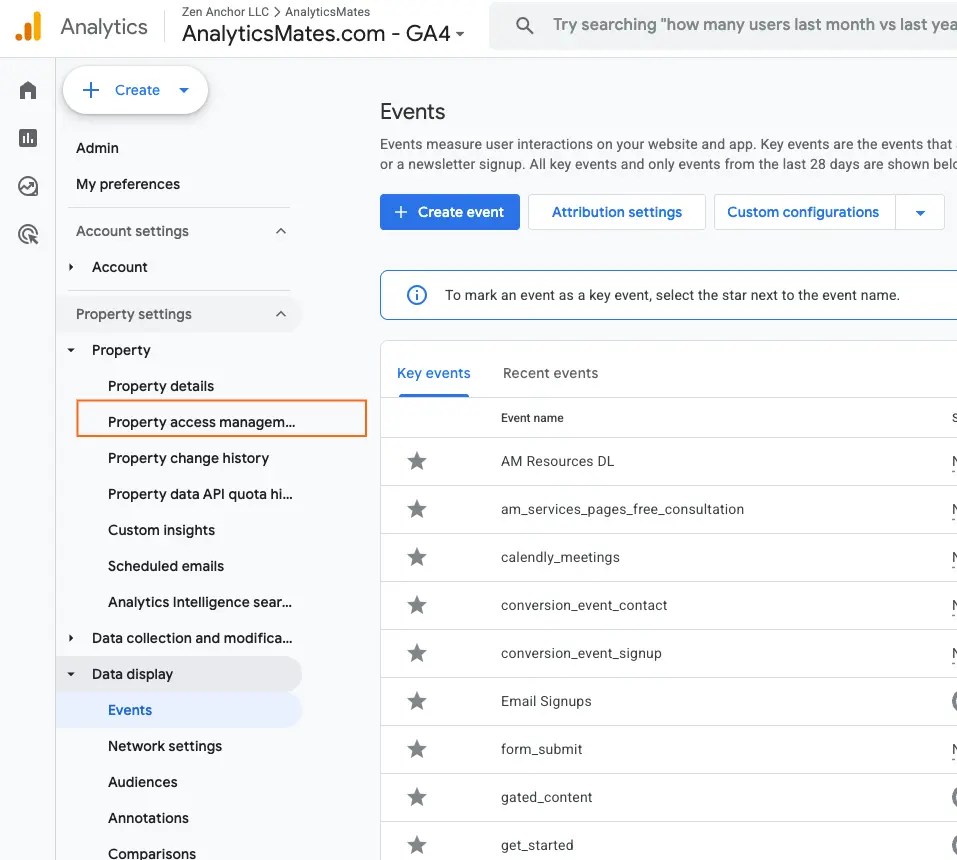Open the Reports bar chart icon
The image size is (957, 860).
coord(28,138)
